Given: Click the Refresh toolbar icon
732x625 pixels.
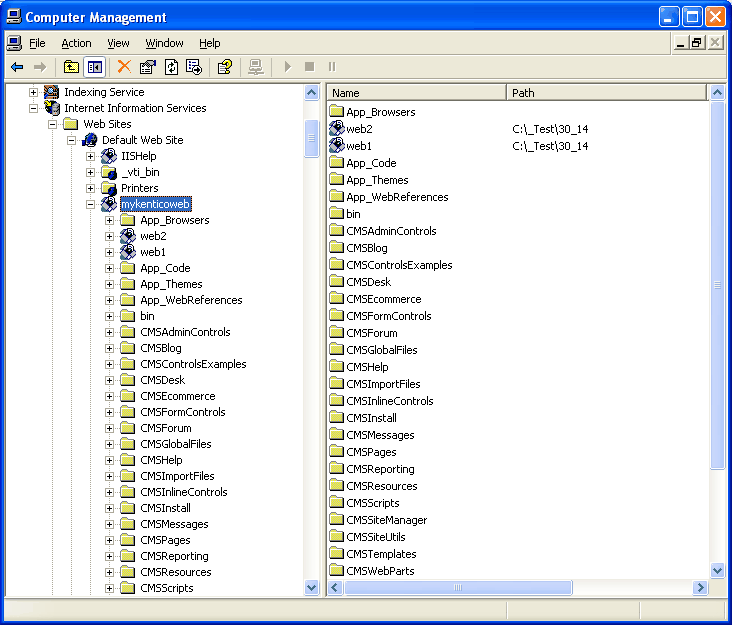Looking at the screenshot, I should coord(171,67).
